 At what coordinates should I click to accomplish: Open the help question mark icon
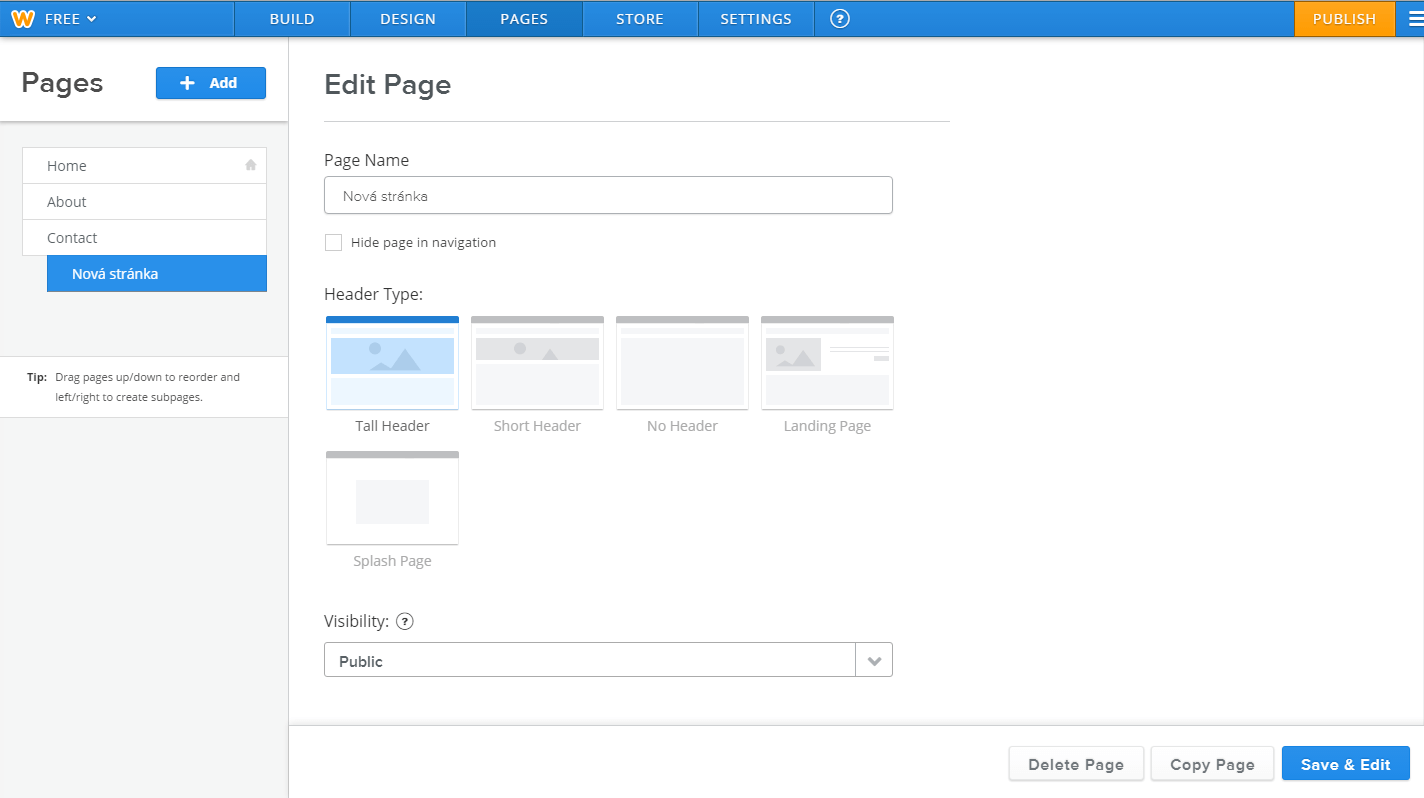[840, 19]
